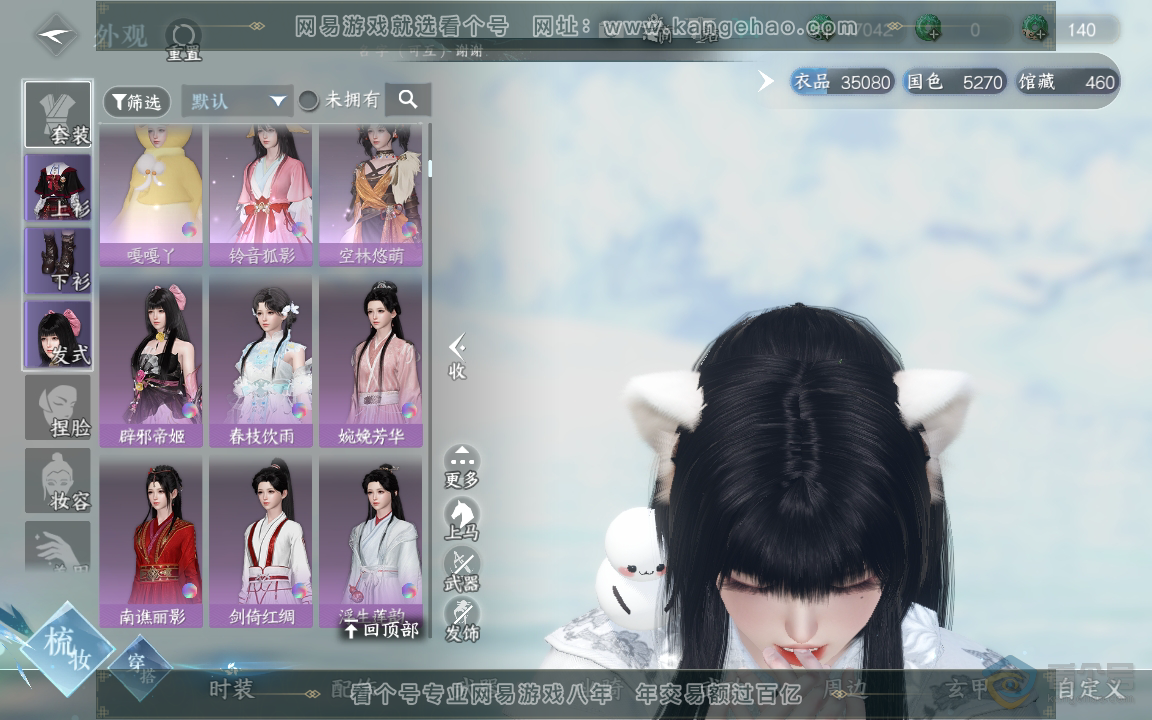Expand stats with the white arrow

click(x=766, y=81)
